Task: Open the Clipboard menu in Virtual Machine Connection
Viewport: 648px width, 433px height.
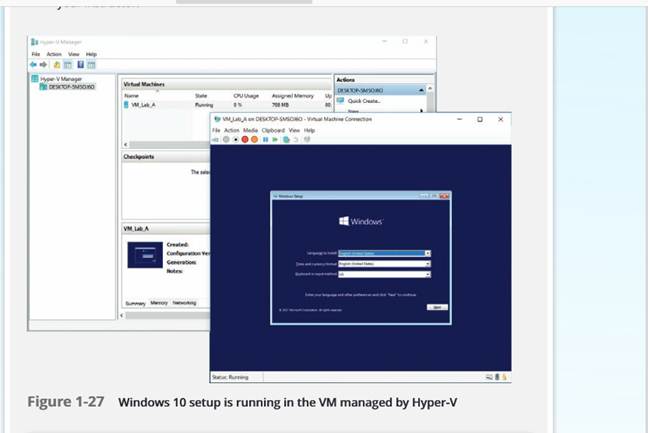Action: click(273, 130)
